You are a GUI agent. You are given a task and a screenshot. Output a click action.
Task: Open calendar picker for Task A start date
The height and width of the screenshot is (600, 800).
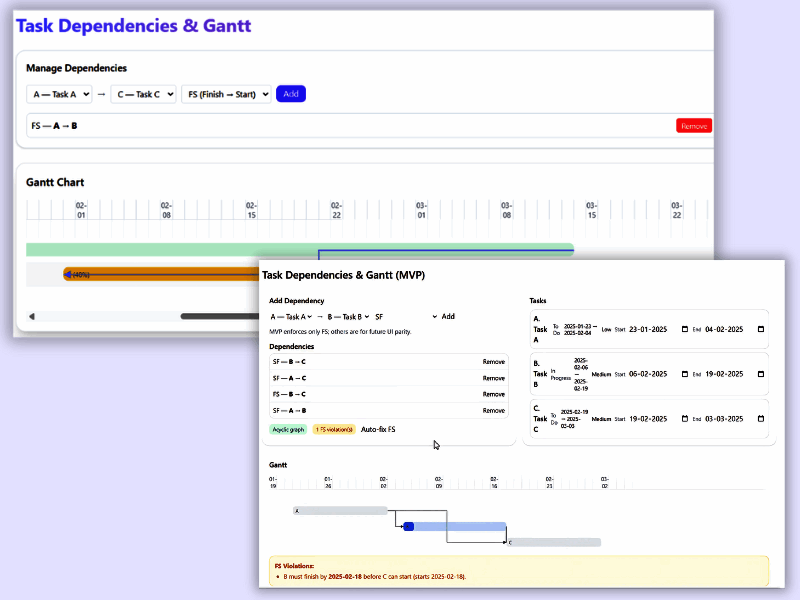[684, 329]
